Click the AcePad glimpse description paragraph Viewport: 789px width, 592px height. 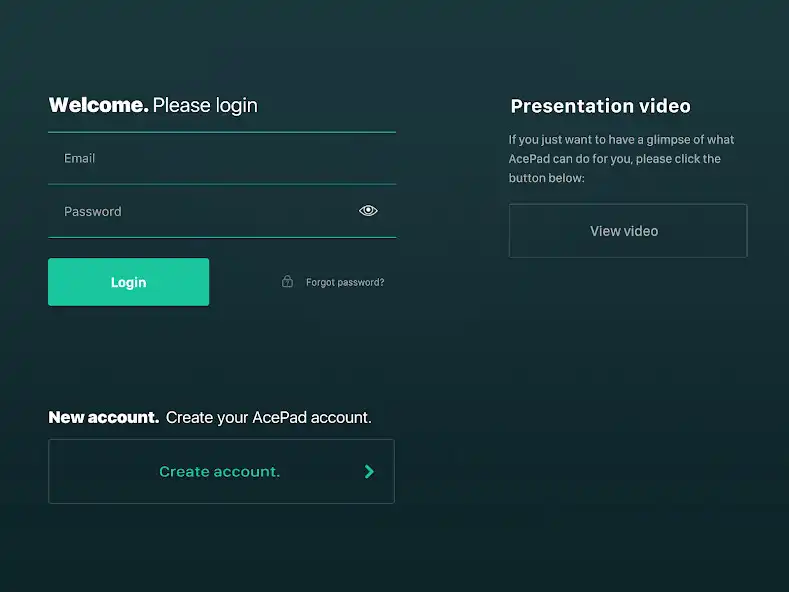621,159
